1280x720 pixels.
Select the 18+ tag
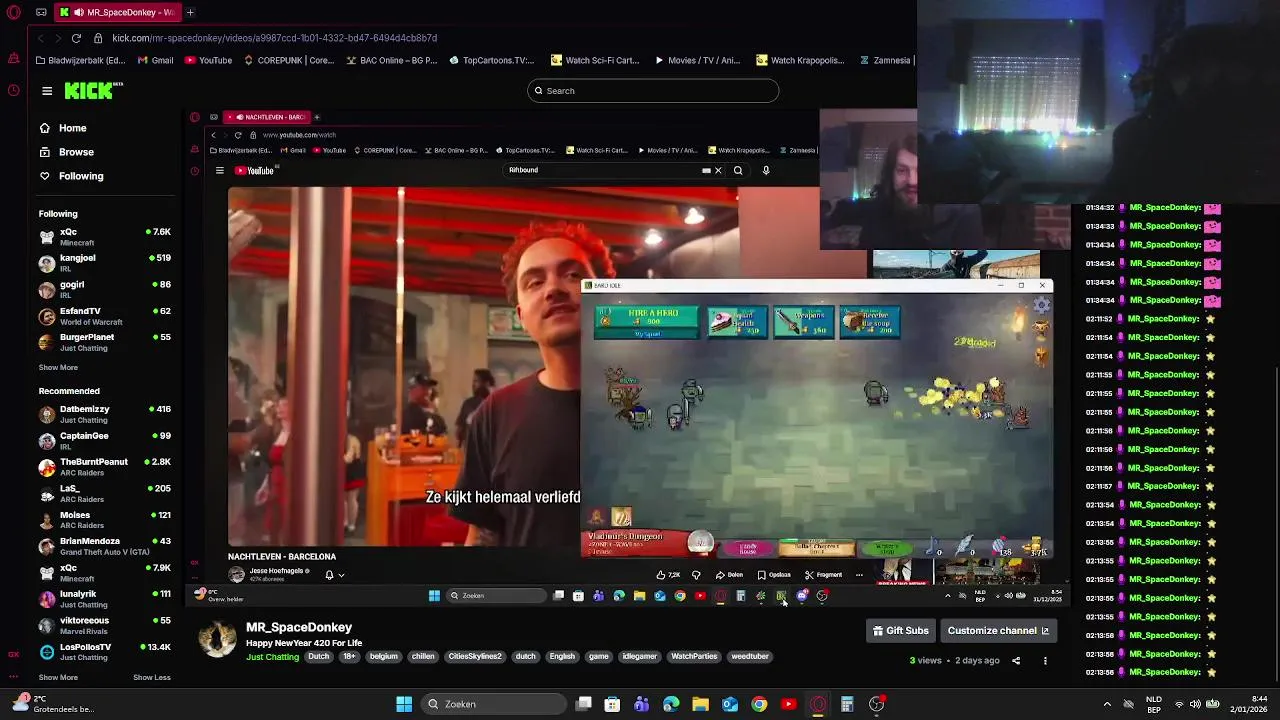349,657
